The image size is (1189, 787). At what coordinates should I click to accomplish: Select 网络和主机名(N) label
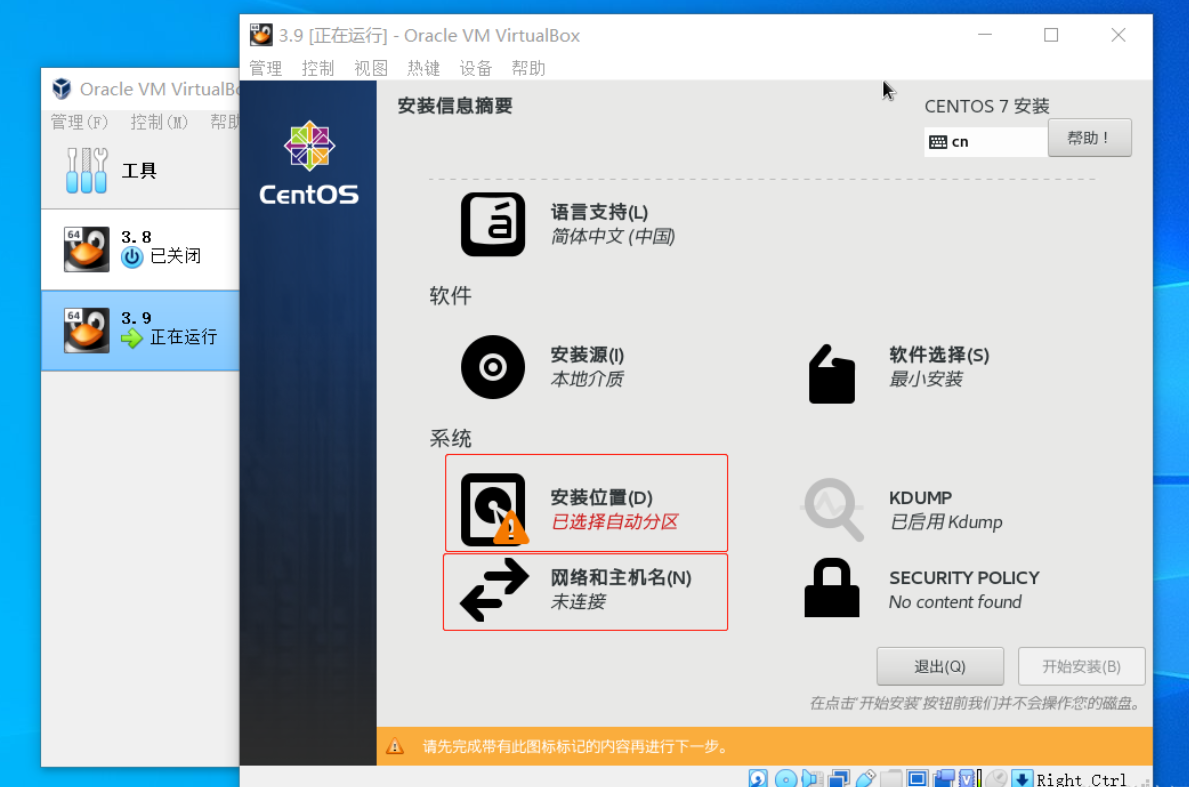point(621,578)
